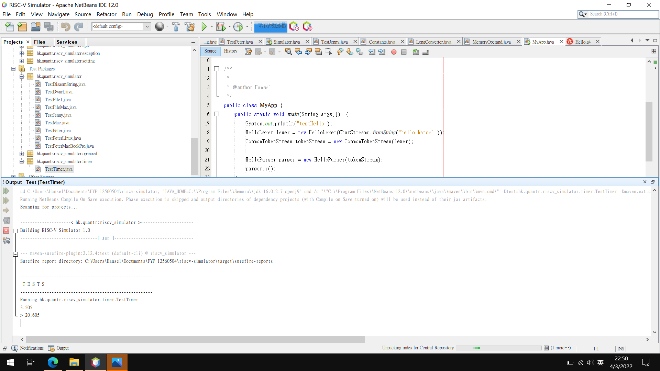
Task: Click the Find Selection magnifier icon in editor toolbar
Action: click(288, 52)
